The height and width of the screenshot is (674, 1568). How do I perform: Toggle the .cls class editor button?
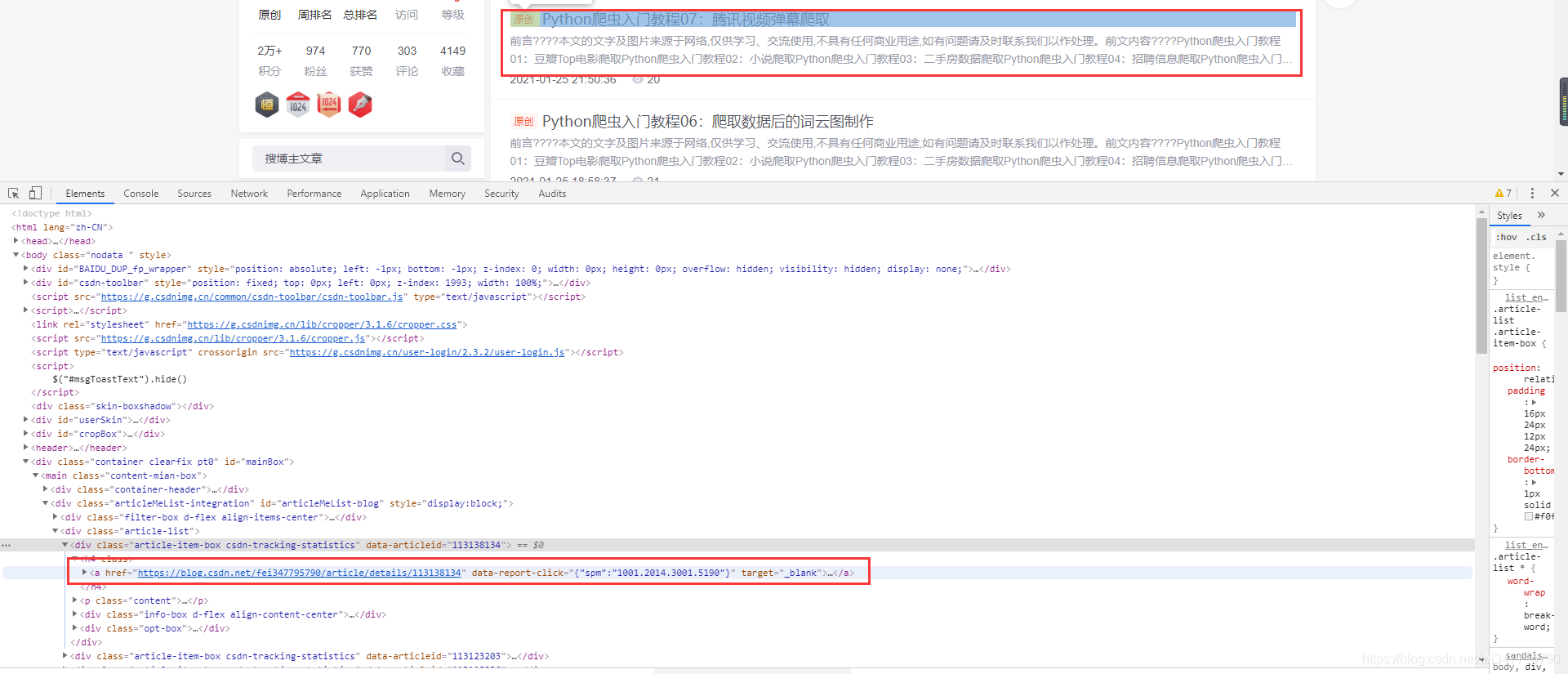pos(1537,237)
